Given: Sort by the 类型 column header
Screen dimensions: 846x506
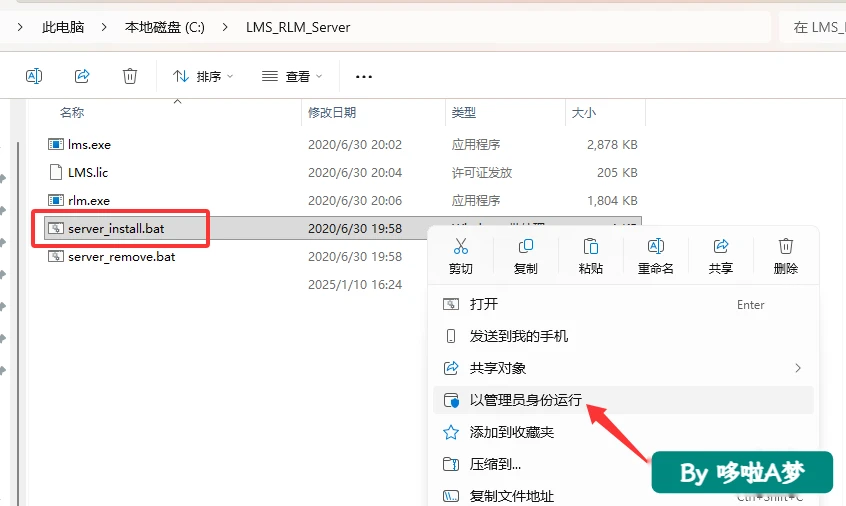Looking at the screenshot, I should point(463,112).
